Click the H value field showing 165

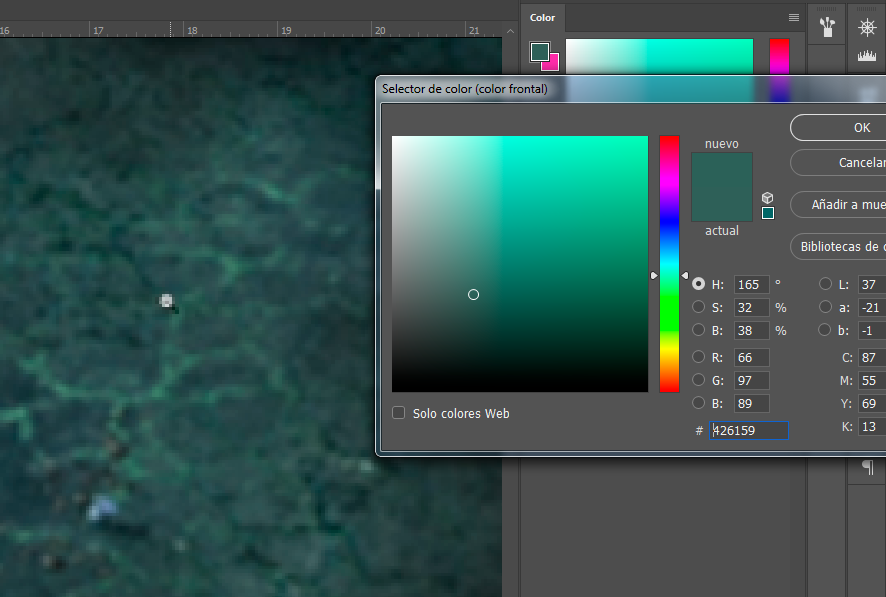[752, 285]
